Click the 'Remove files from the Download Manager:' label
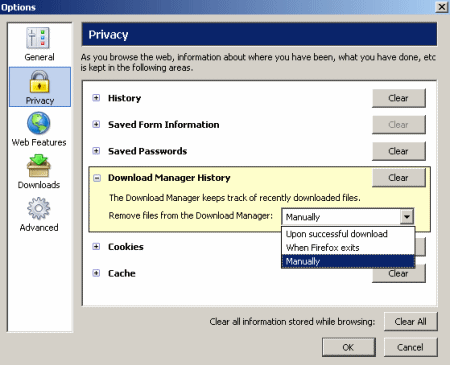Image resolution: width=450 pixels, height=365 pixels. [x=191, y=216]
